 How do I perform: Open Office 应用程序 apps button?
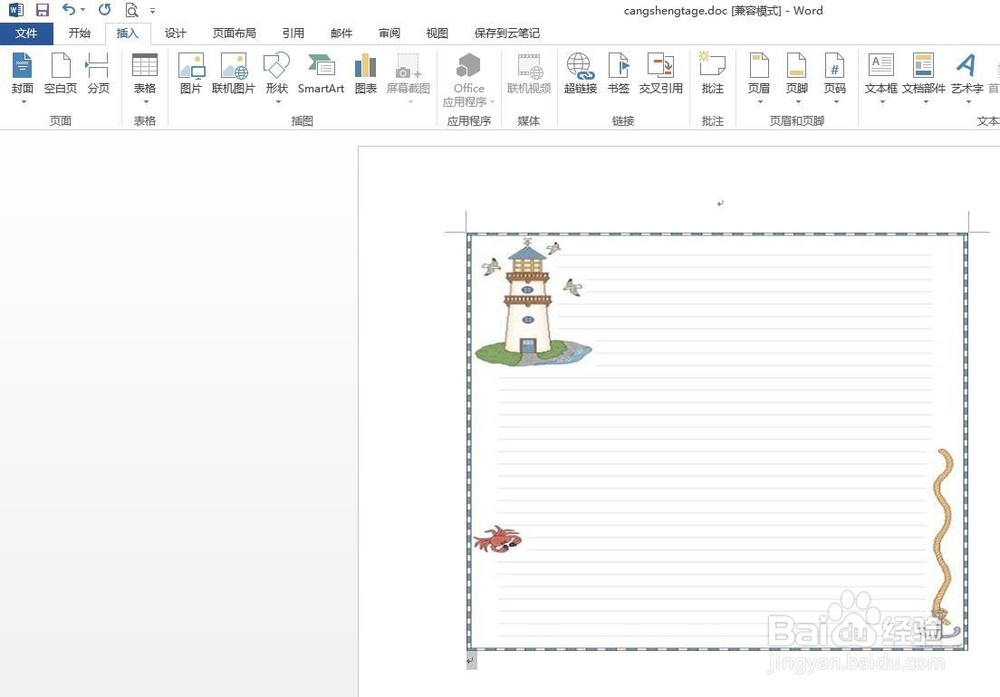tap(469, 80)
